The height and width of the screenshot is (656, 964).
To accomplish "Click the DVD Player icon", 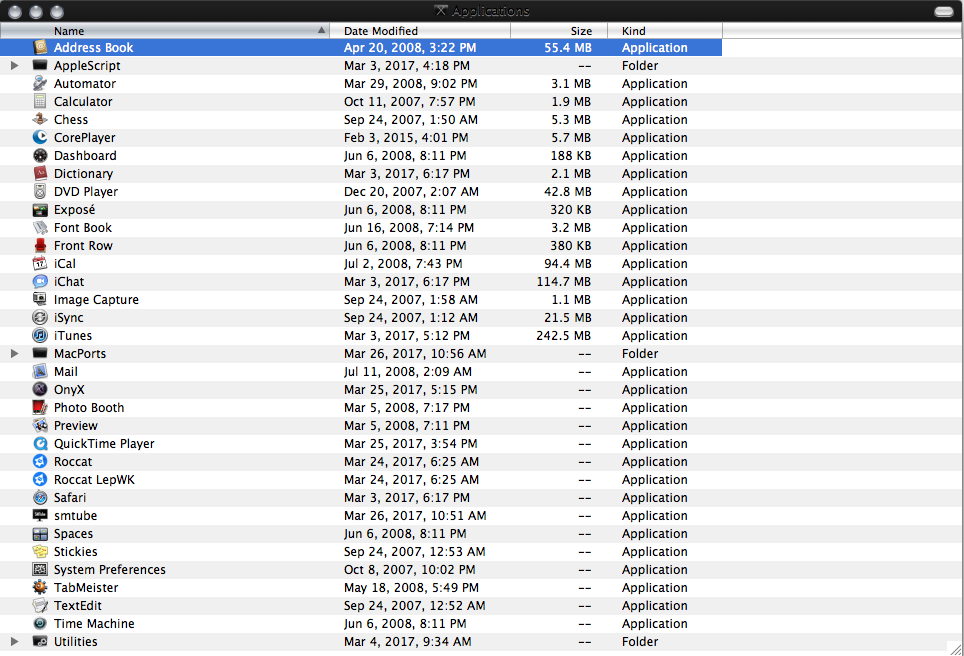I will coord(40,191).
